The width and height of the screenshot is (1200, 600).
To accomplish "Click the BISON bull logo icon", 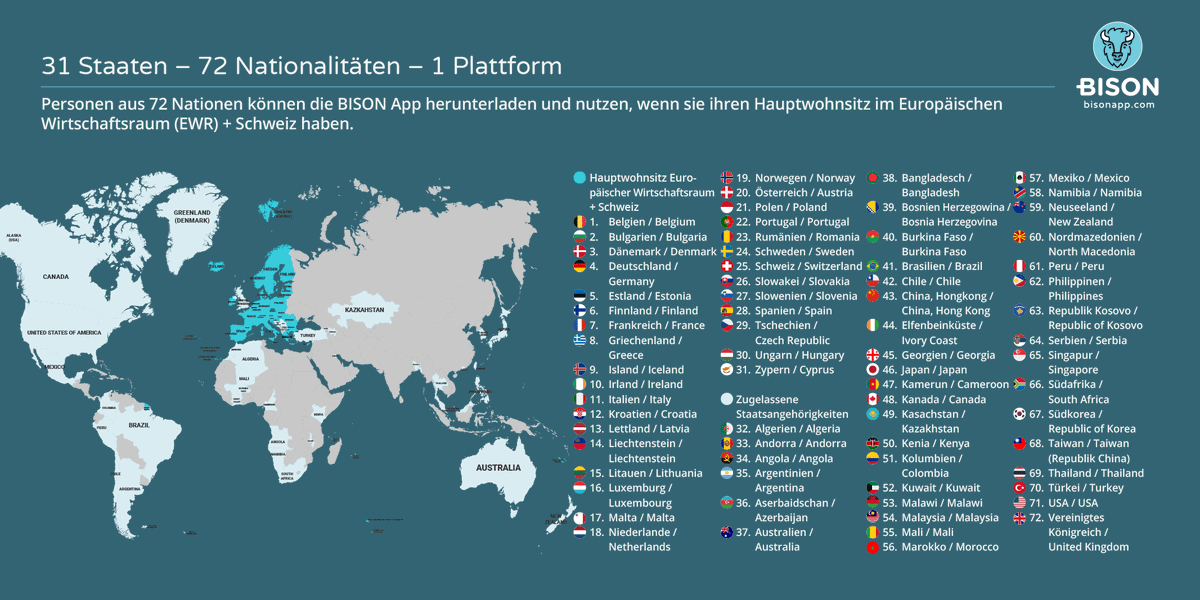I will tap(1117, 46).
